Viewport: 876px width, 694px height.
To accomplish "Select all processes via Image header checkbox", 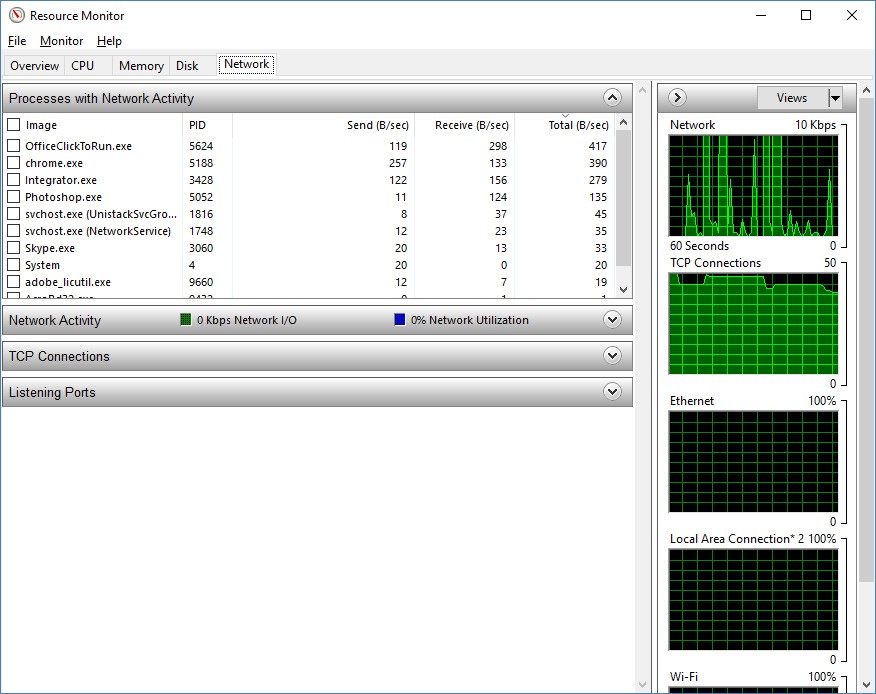I will coord(14,125).
